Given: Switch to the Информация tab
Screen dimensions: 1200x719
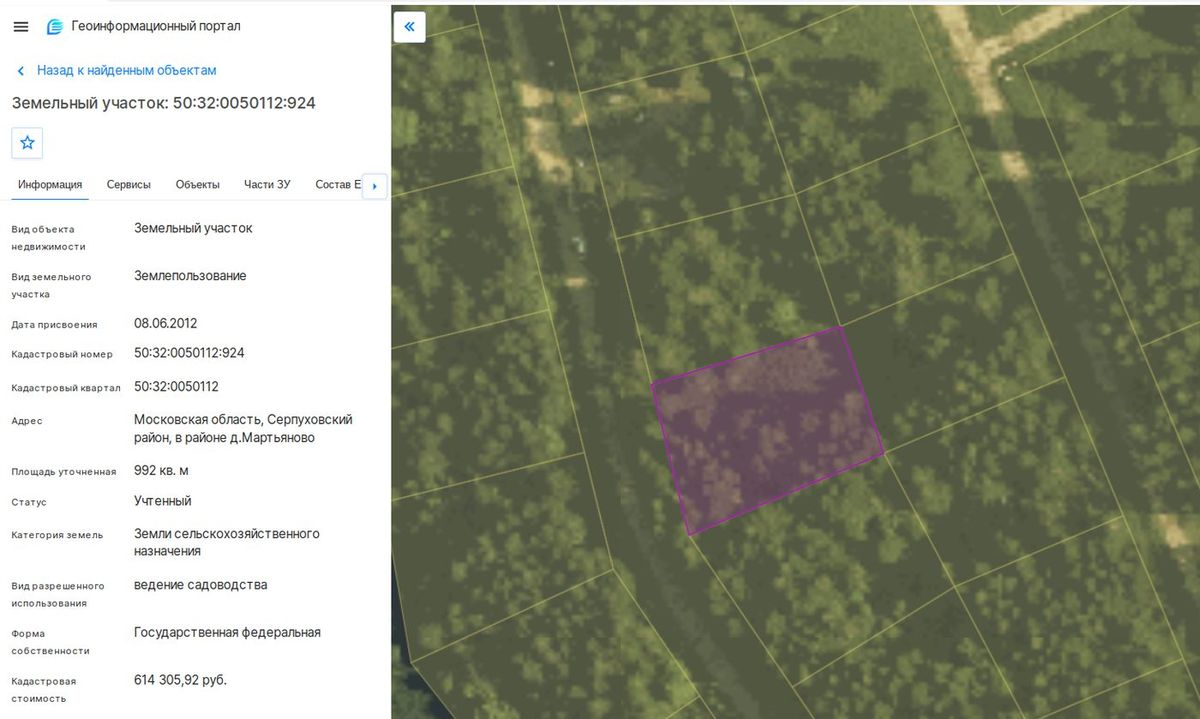Looking at the screenshot, I should tap(50, 185).
